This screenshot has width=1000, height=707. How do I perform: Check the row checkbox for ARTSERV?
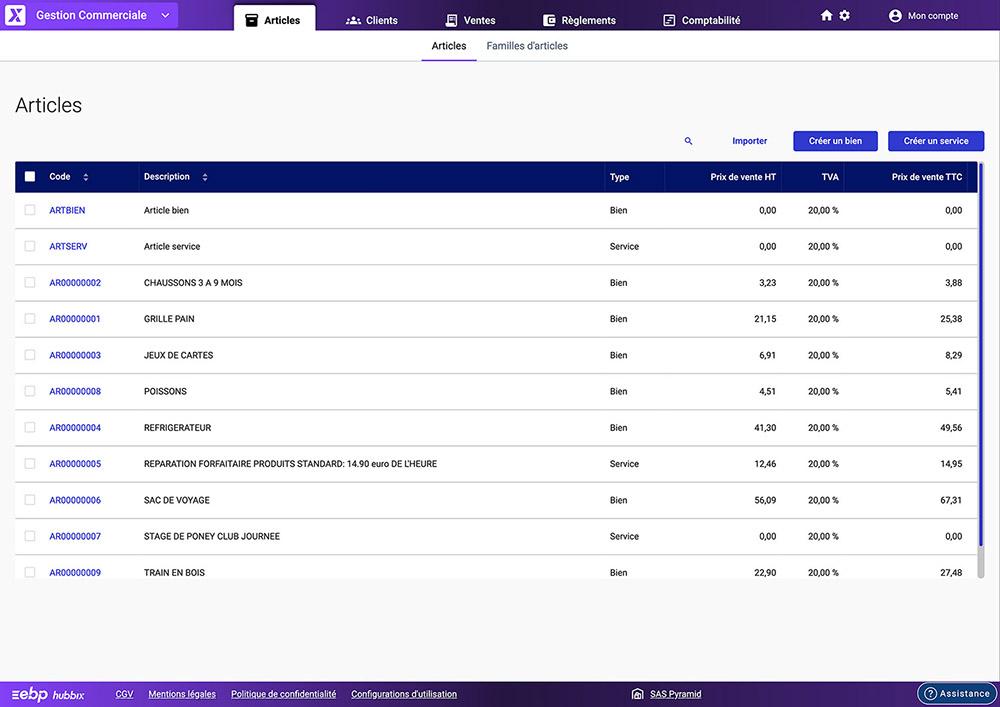[x=29, y=246]
